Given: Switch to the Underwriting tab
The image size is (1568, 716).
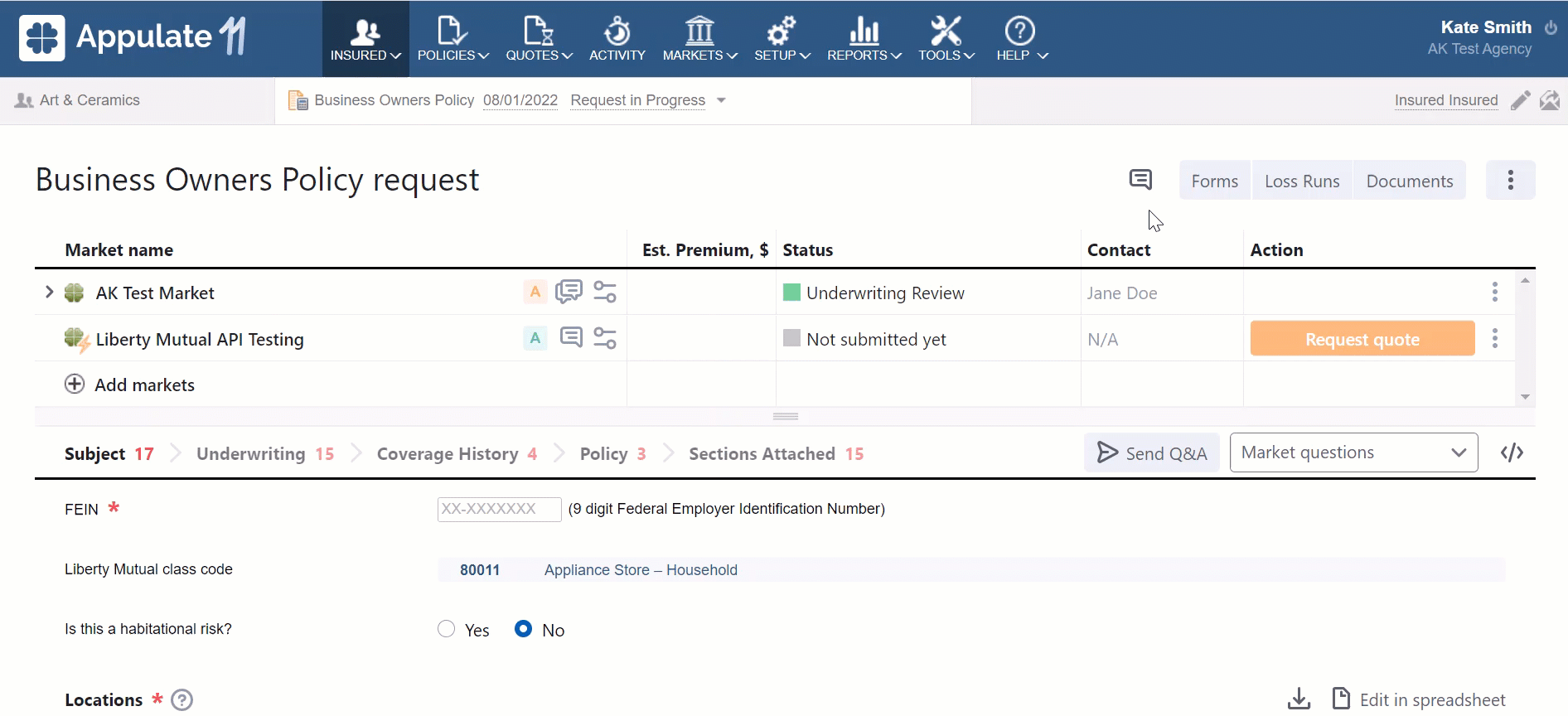Looking at the screenshot, I should 265,454.
